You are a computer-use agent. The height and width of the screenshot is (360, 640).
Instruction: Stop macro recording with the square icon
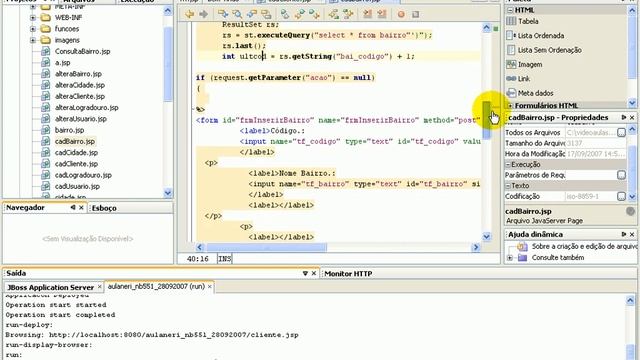[x=416, y=14]
